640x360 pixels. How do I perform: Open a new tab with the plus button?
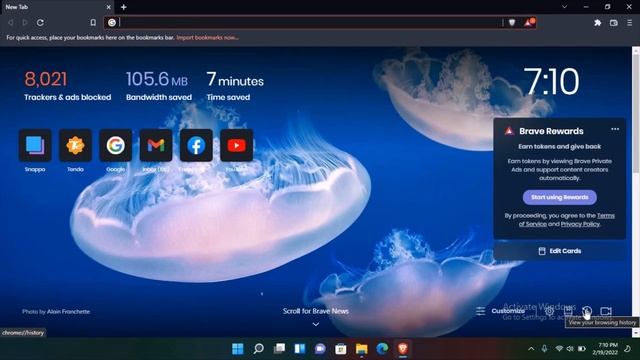[x=123, y=7]
